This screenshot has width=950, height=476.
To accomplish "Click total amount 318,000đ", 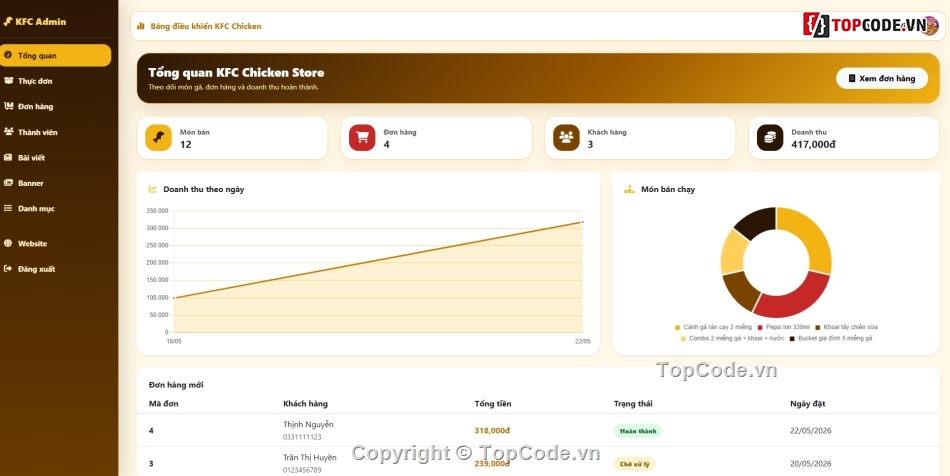I will pos(492,431).
